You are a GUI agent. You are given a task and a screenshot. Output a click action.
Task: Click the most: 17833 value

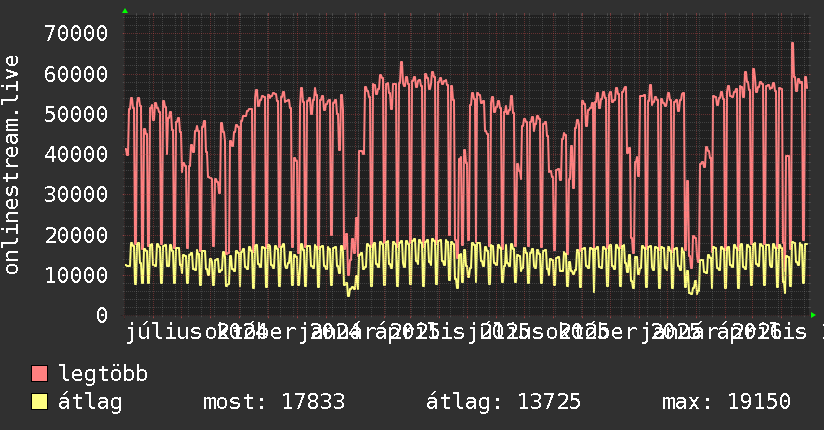click(274, 402)
